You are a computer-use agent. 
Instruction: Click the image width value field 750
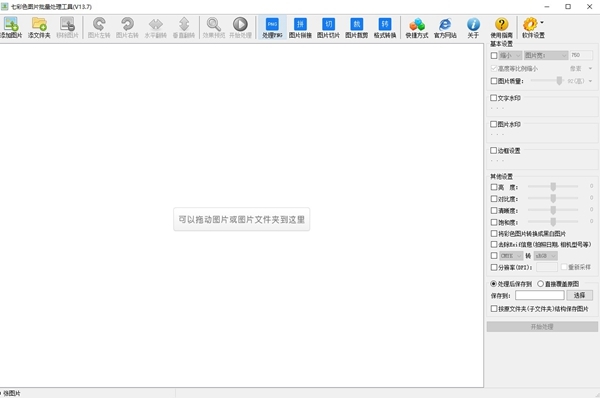(x=581, y=55)
